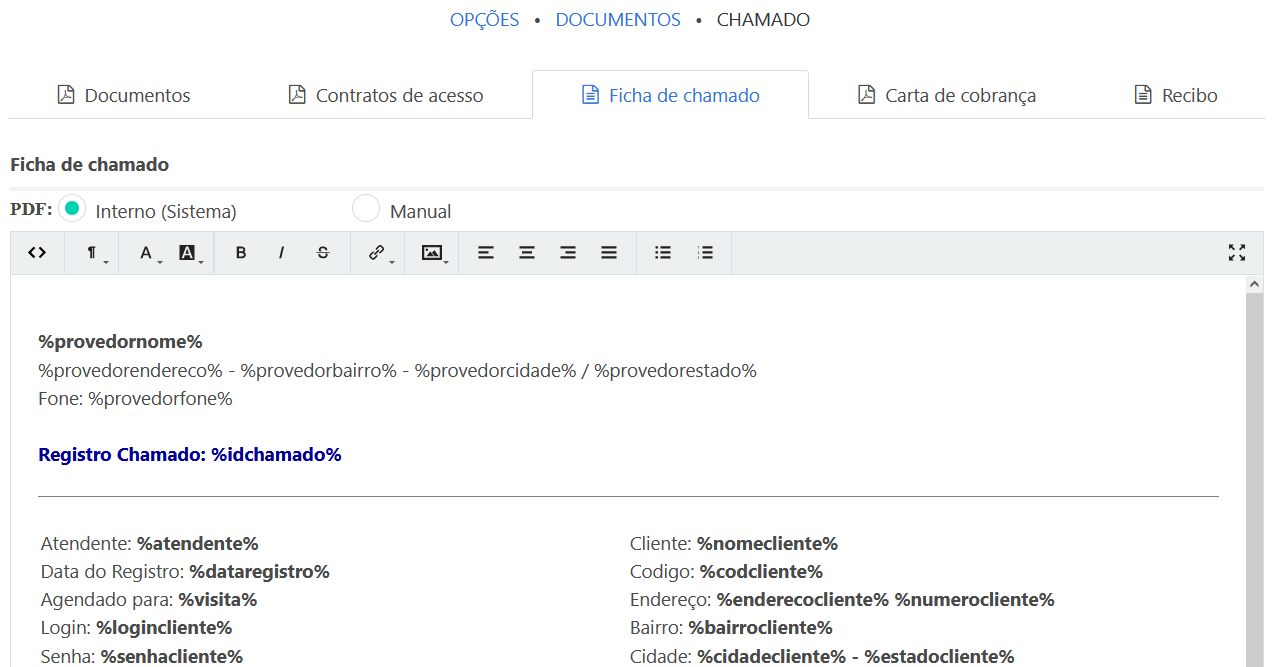Insert an unordered bullet list
The width and height of the screenshot is (1280, 667).
point(663,253)
